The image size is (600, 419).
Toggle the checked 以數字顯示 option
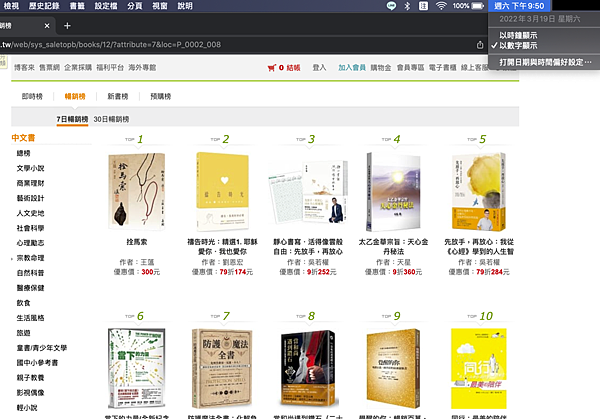point(518,46)
